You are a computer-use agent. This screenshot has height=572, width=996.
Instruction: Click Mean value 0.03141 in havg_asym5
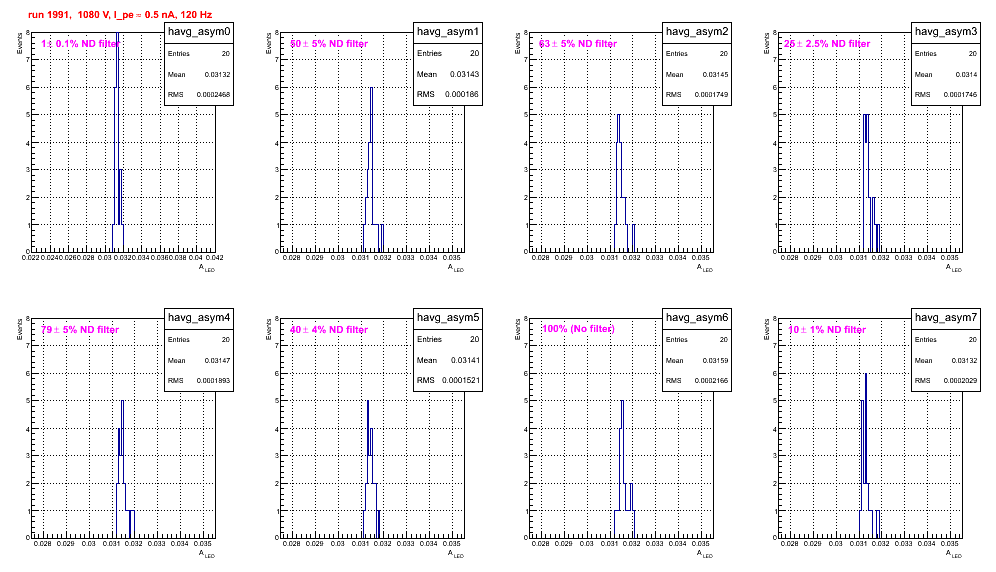(x=464, y=360)
